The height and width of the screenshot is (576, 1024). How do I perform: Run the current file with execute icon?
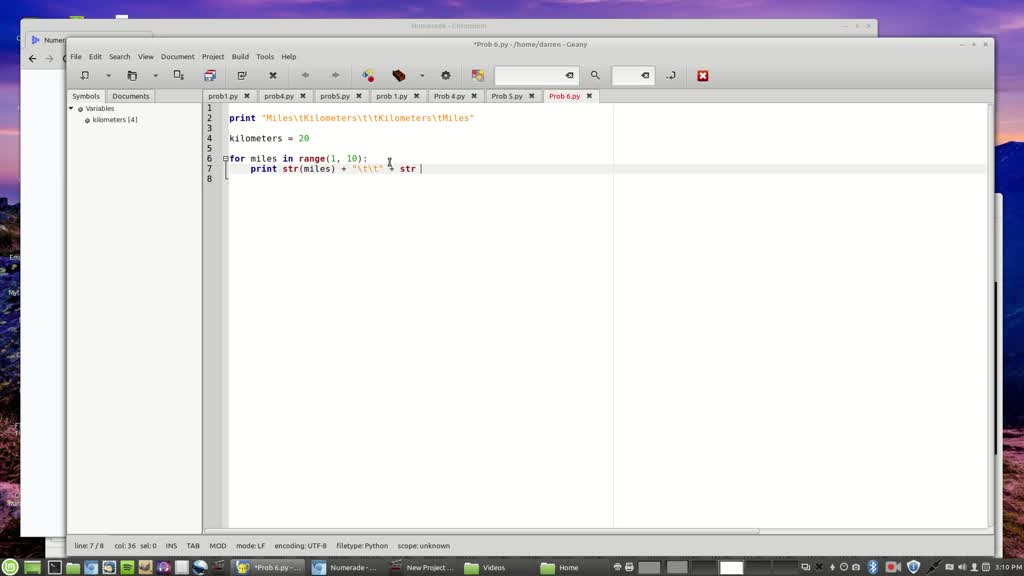(444, 75)
